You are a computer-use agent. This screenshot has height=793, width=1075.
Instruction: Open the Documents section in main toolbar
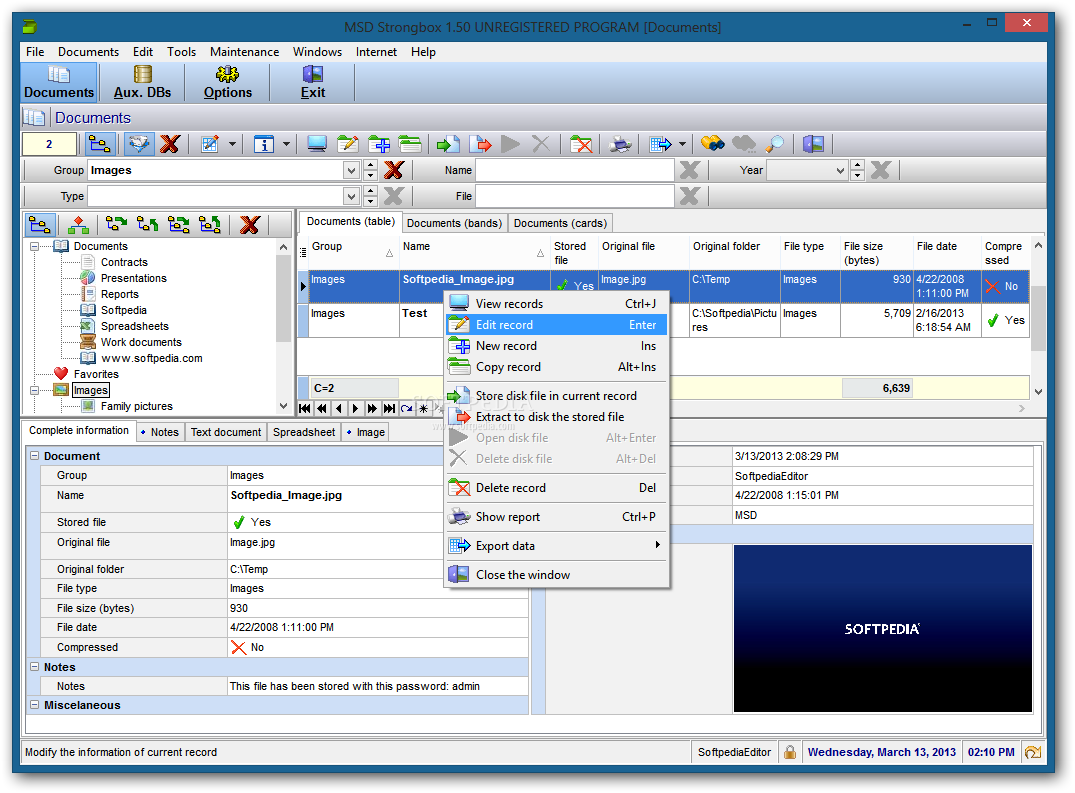(x=59, y=82)
